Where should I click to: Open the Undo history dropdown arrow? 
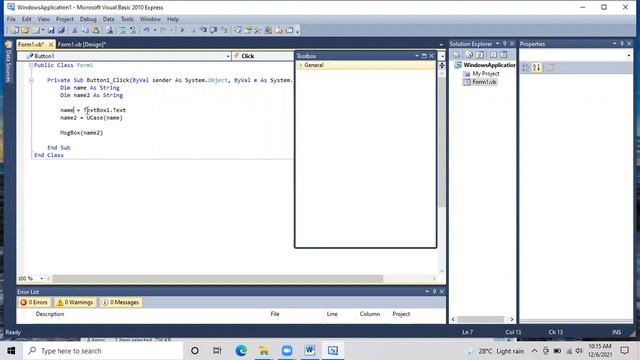[155, 30]
